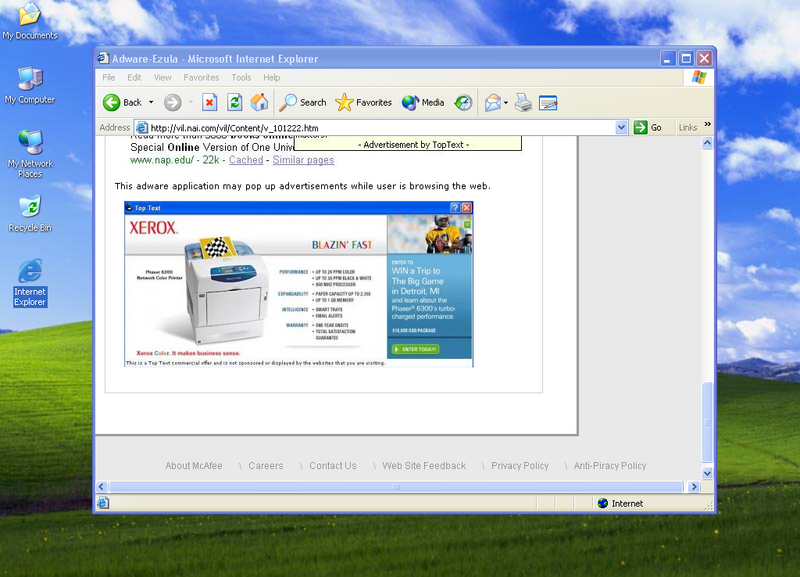Click the Go button
The image size is (800, 577).
coord(648,128)
